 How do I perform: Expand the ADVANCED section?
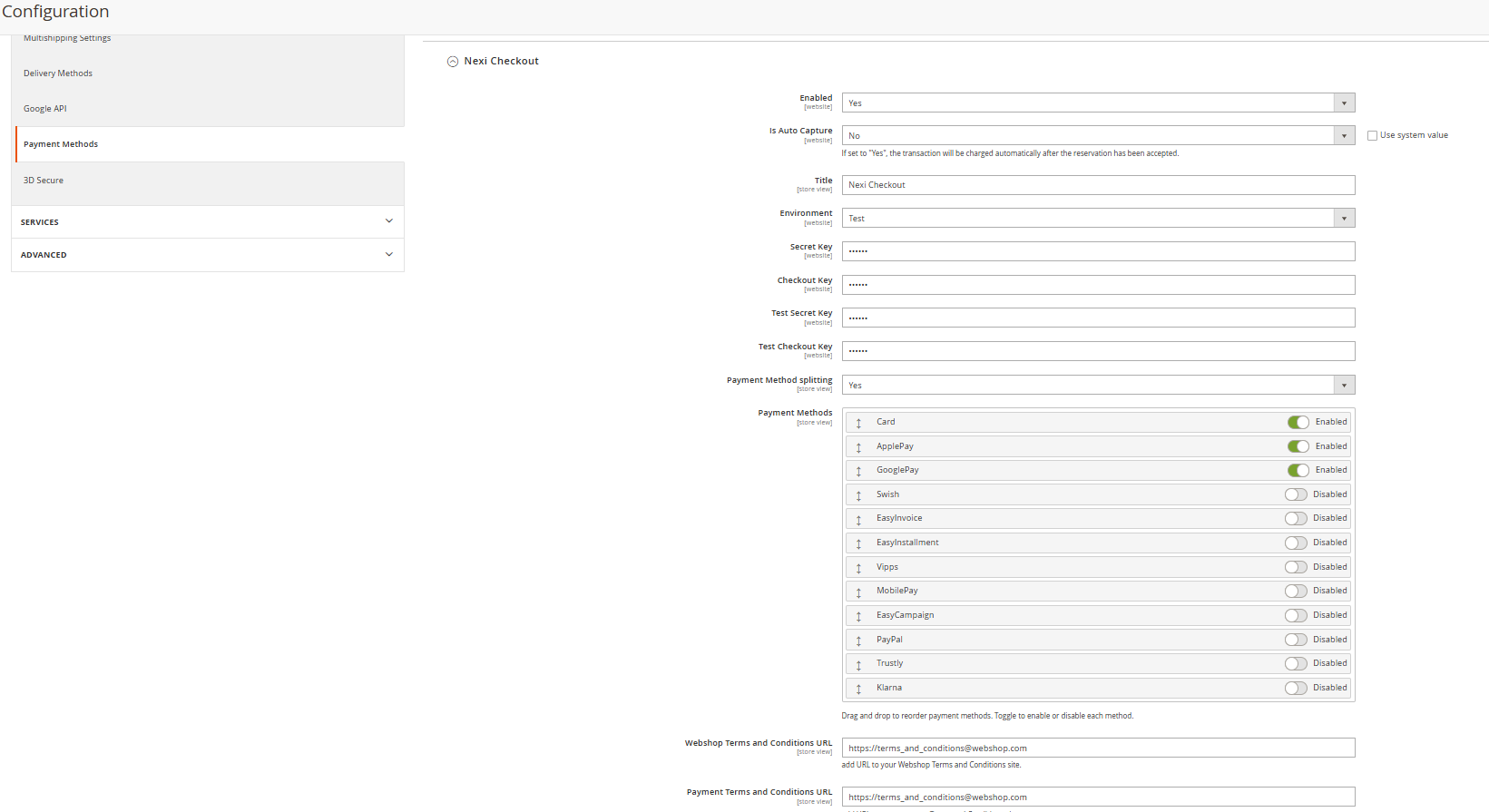(x=208, y=255)
